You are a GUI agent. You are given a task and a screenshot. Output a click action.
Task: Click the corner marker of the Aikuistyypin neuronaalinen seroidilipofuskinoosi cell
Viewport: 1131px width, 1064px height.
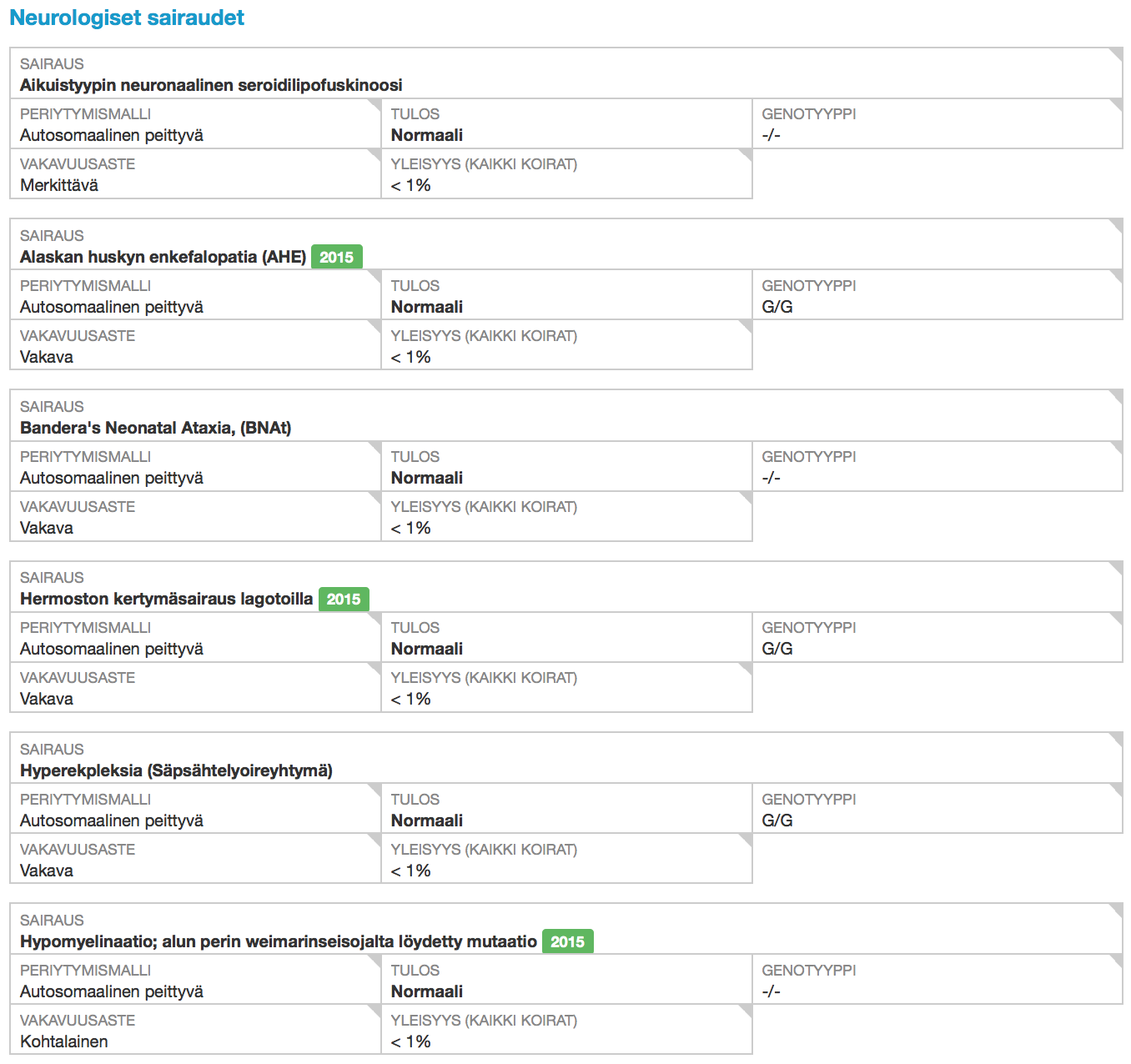click(1117, 54)
